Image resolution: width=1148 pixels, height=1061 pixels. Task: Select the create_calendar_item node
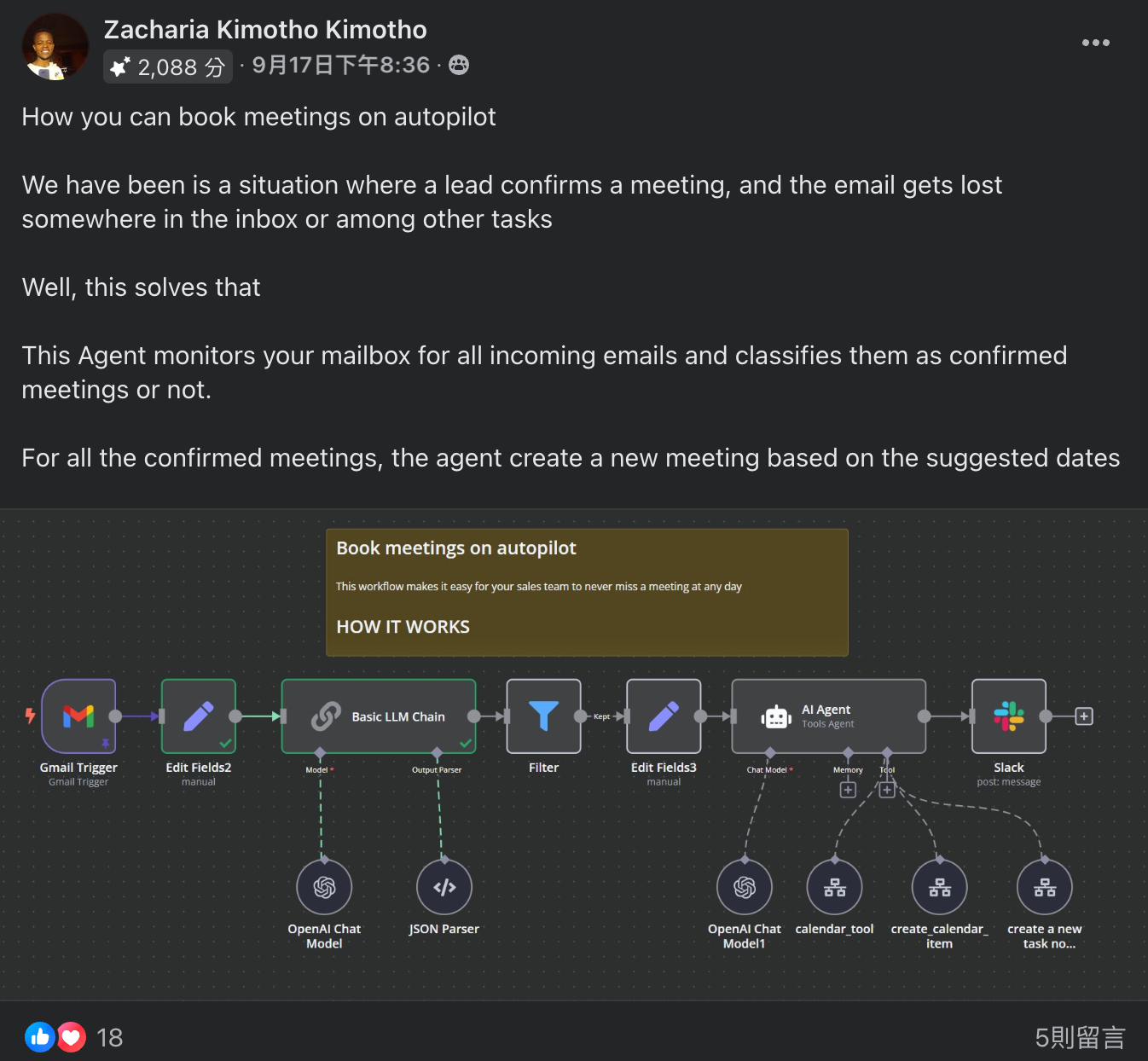(x=940, y=888)
